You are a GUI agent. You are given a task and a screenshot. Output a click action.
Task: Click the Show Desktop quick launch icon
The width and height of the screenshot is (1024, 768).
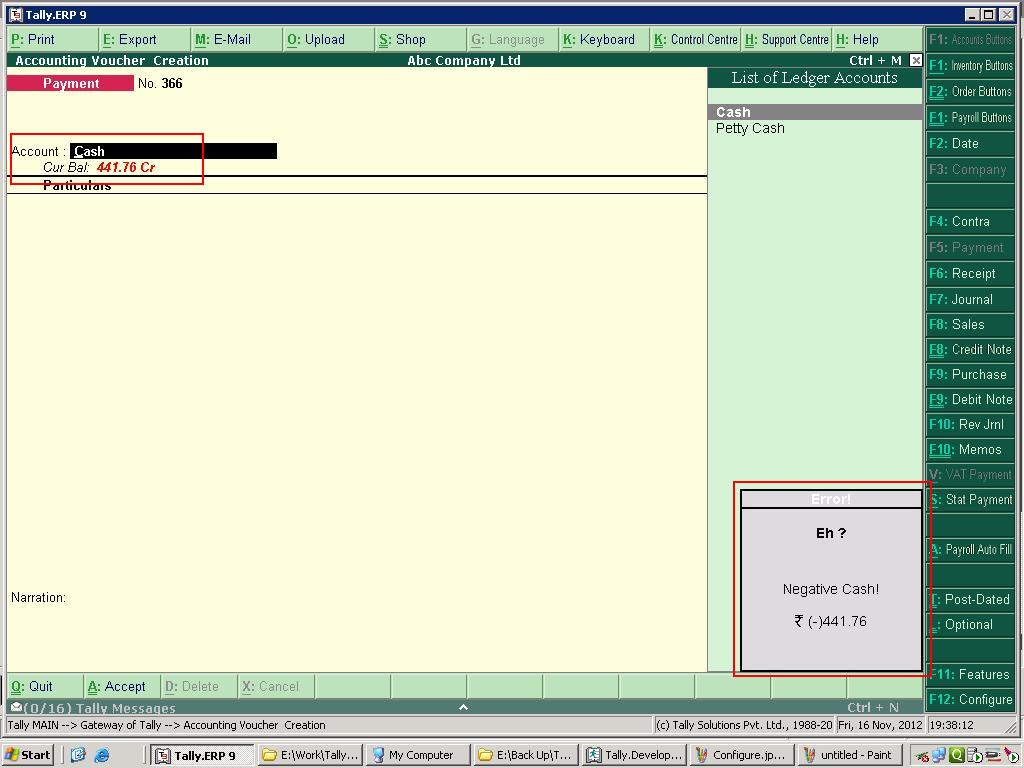pyautogui.click(x=78, y=755)
